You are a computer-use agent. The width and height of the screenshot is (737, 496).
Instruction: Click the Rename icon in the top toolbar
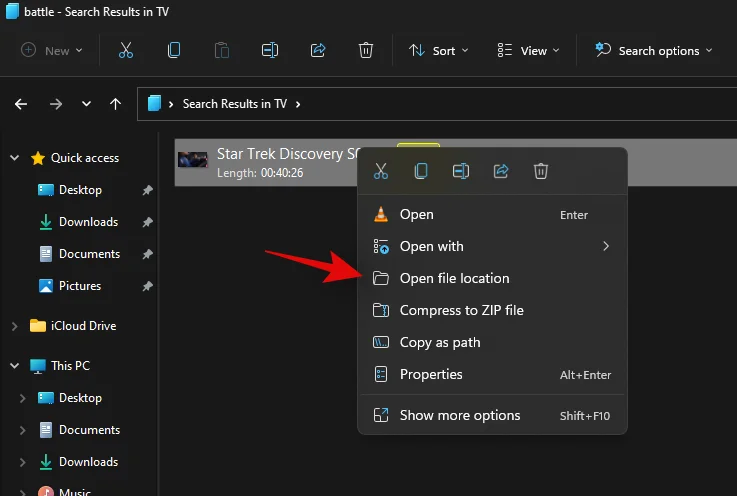click(270, 50)
